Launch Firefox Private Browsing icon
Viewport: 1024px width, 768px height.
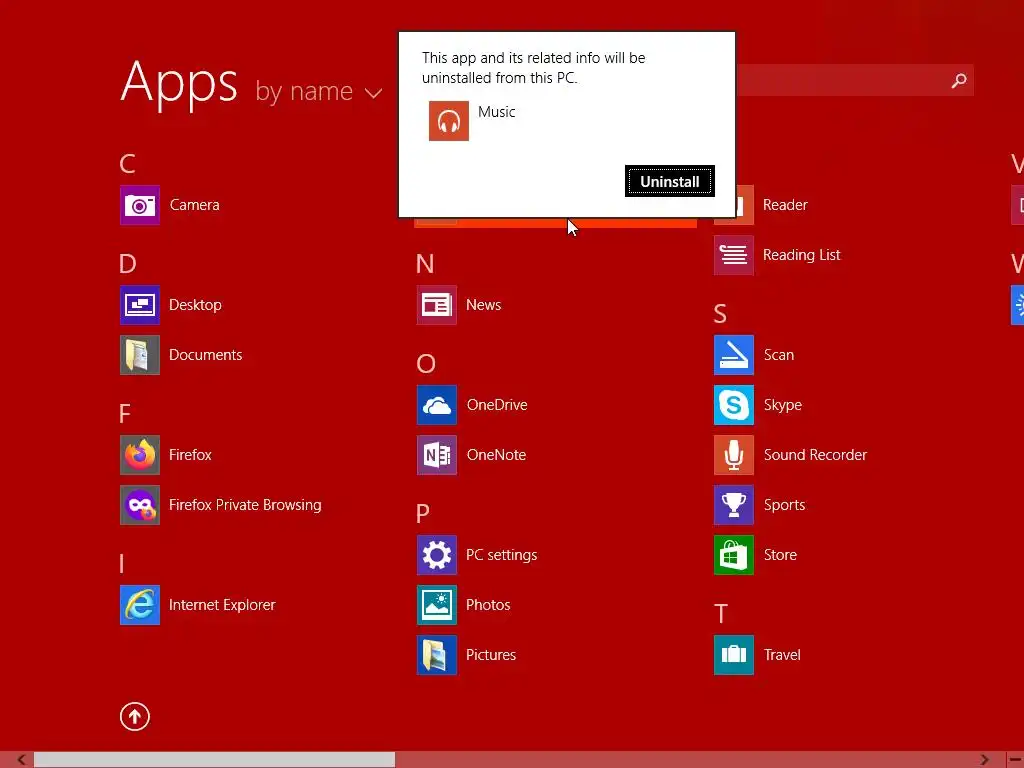pos(140,505)
